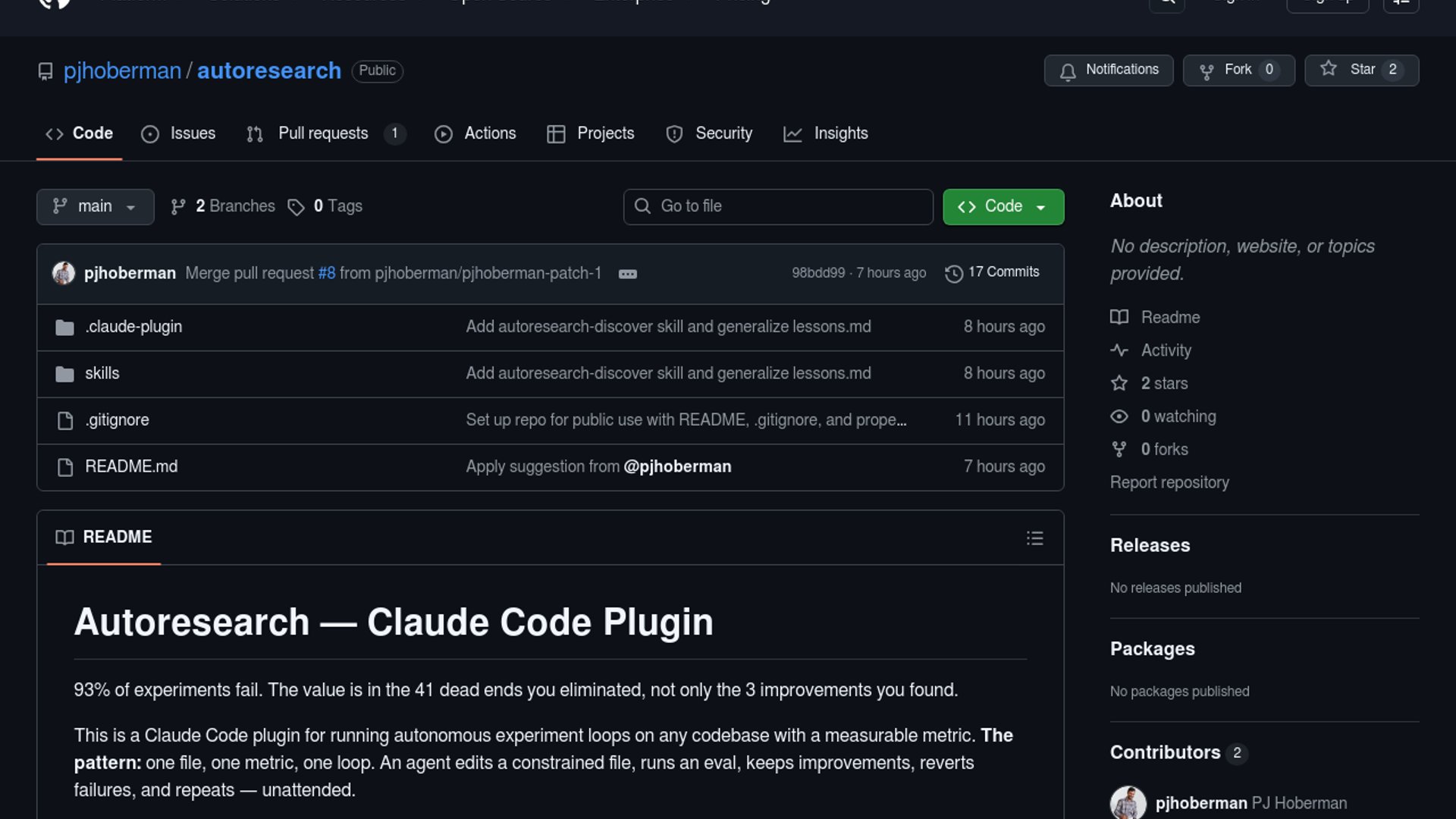Viewport: 1456px width, 819px height.
Task: Switch to the Pull requests tab
Action: (x=324, y=134)
